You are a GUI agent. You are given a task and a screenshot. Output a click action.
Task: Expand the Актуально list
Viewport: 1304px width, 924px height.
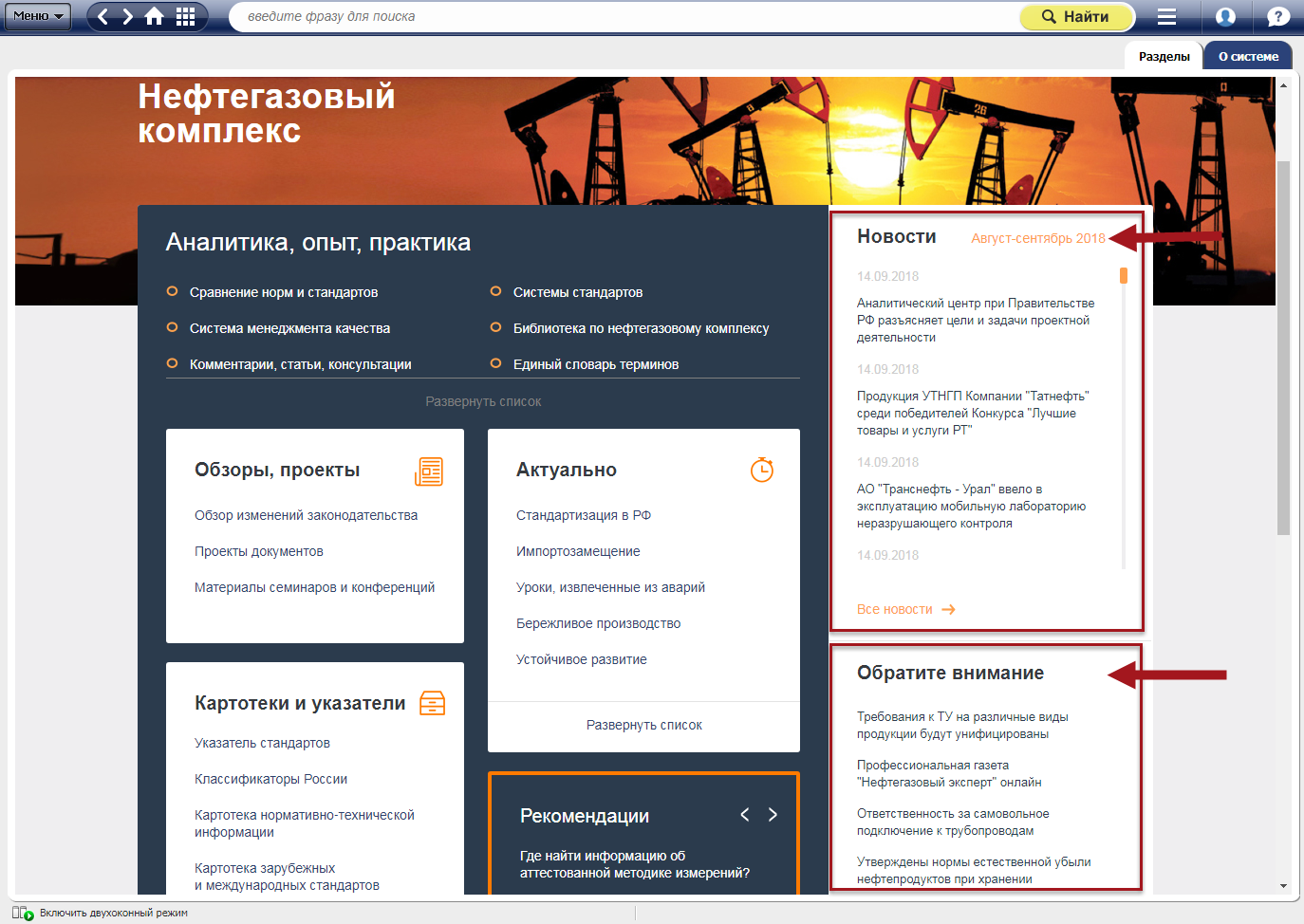(643, 725)
